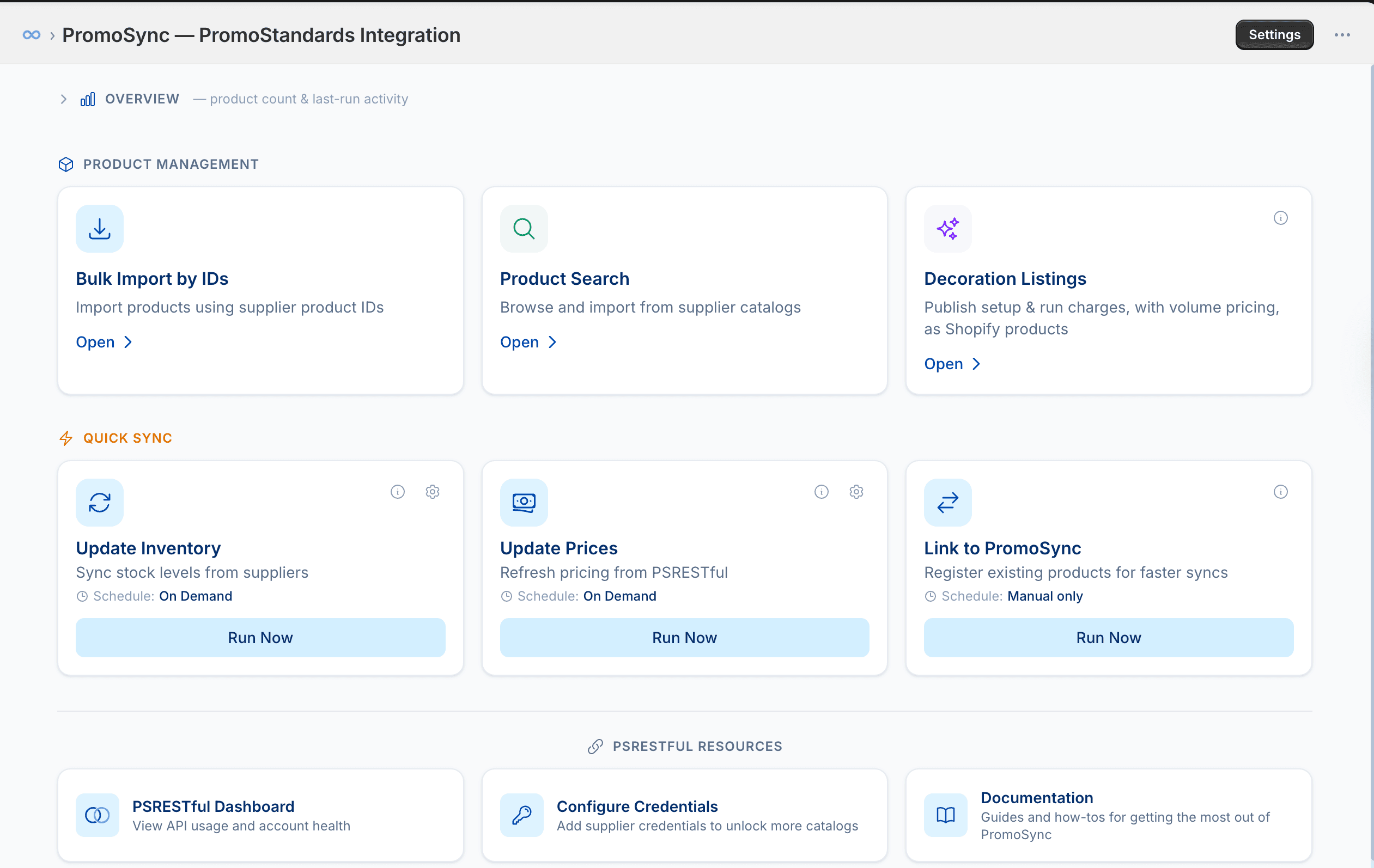Open Bulk Import by IDs link
Viewport: 1374px width, 868px height.
(x=105, y=342)
